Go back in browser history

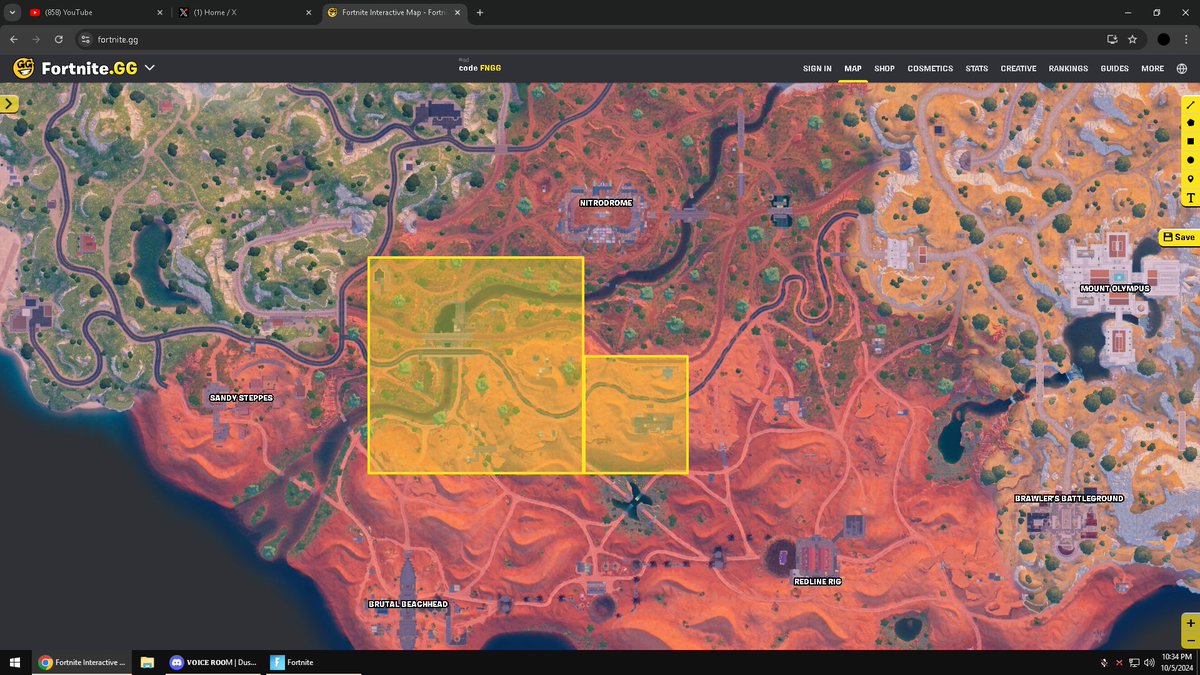pyautogui.click(x=13, y=39)
